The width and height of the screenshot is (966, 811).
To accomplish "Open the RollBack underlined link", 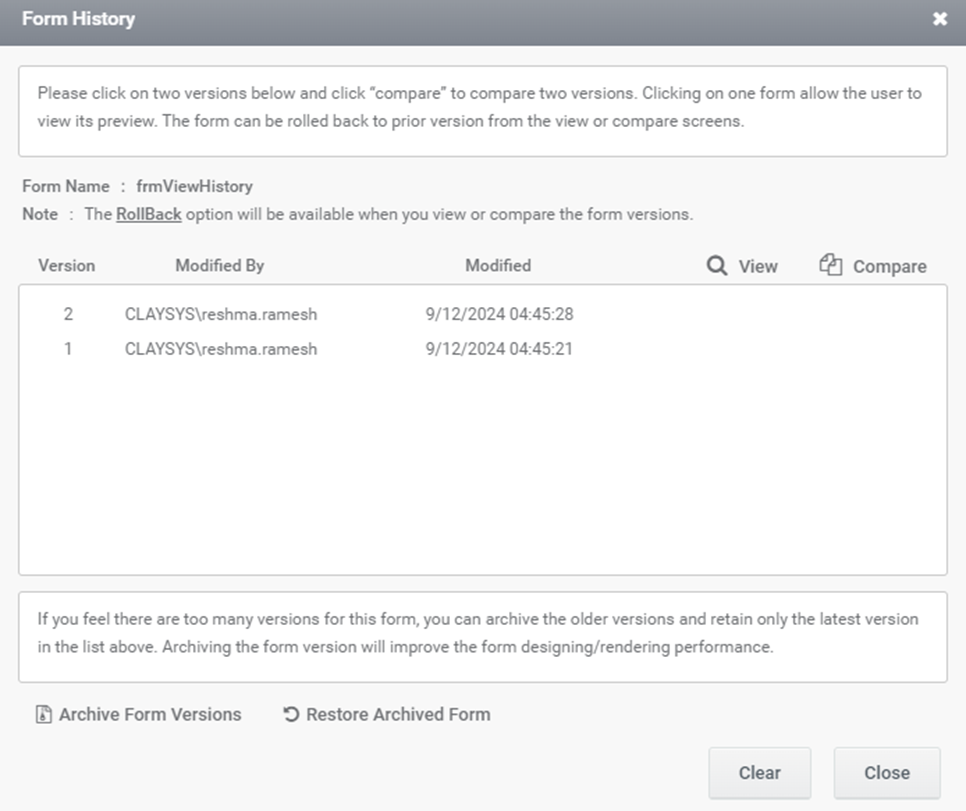I will (x=148, y=214).
